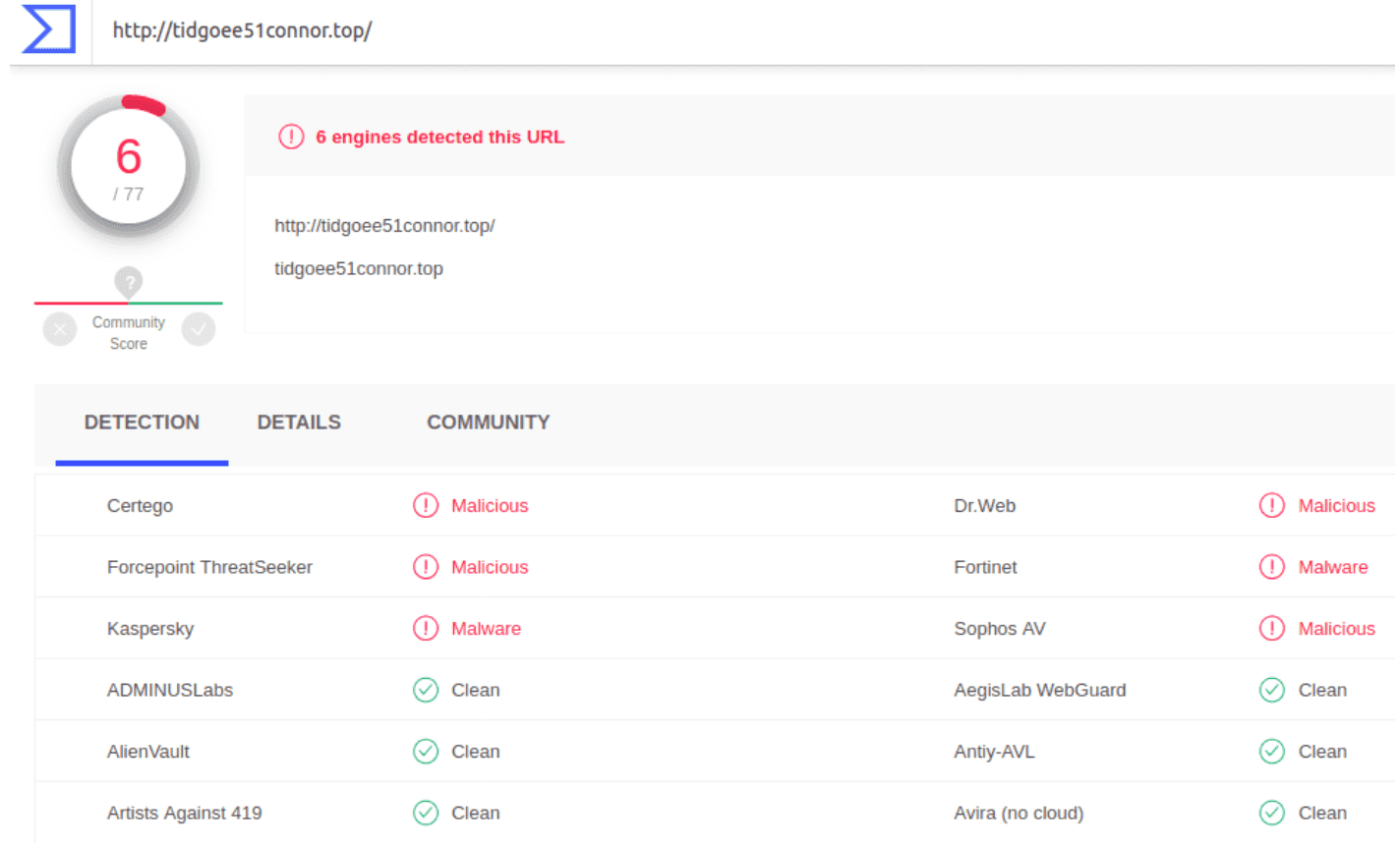Click the ADMINUSLabs clean checkmark icon
Image resolution: width=1400 pixels, height=847 pixels.
426,691
